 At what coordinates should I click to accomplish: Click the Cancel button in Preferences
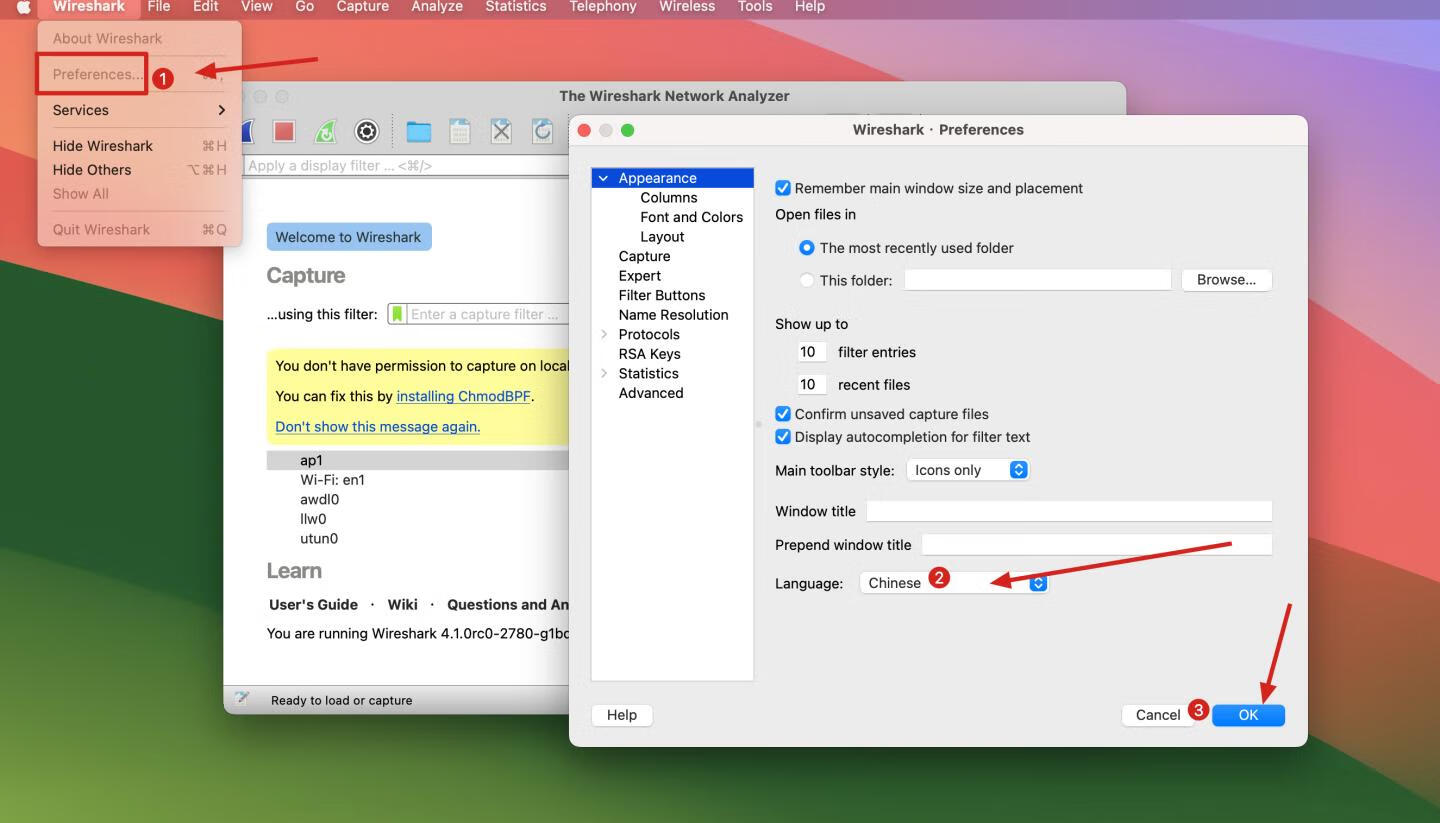pyautogui.click(x=1158, y=715)
